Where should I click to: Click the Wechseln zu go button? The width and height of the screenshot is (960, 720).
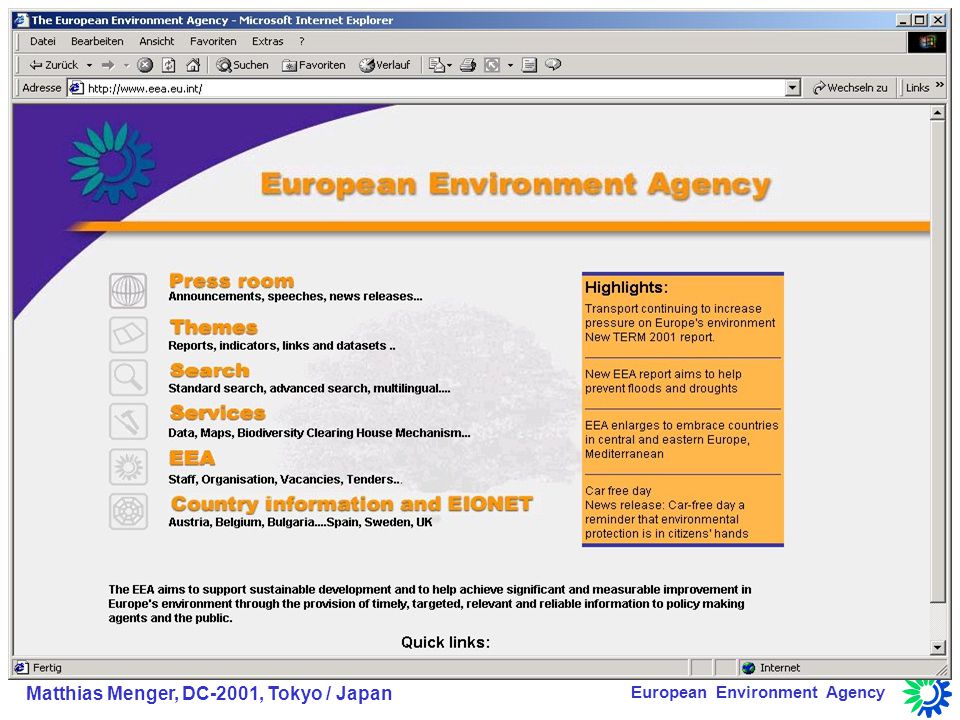point(850,88)
